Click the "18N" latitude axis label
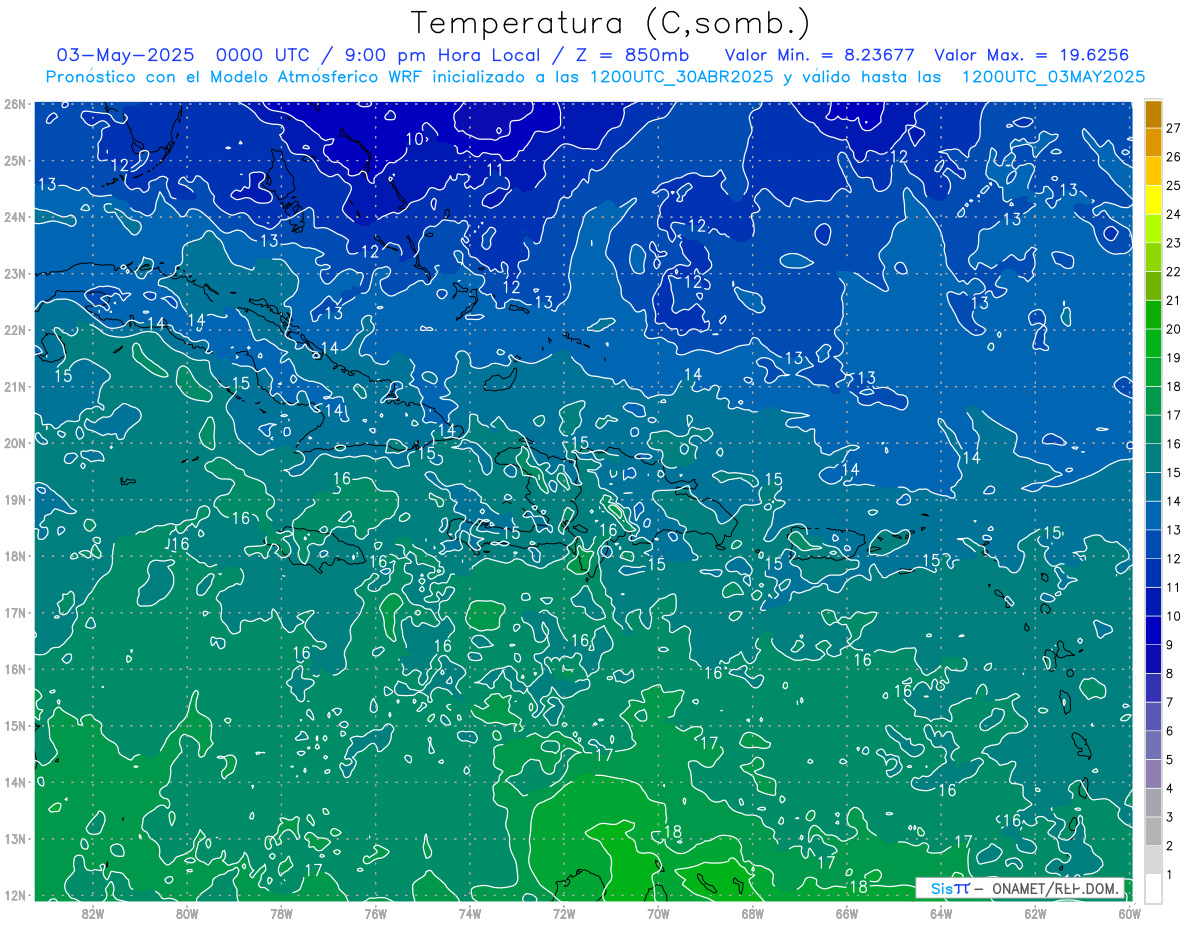Screen dimensions: 1200x927 tap(14, 556)
